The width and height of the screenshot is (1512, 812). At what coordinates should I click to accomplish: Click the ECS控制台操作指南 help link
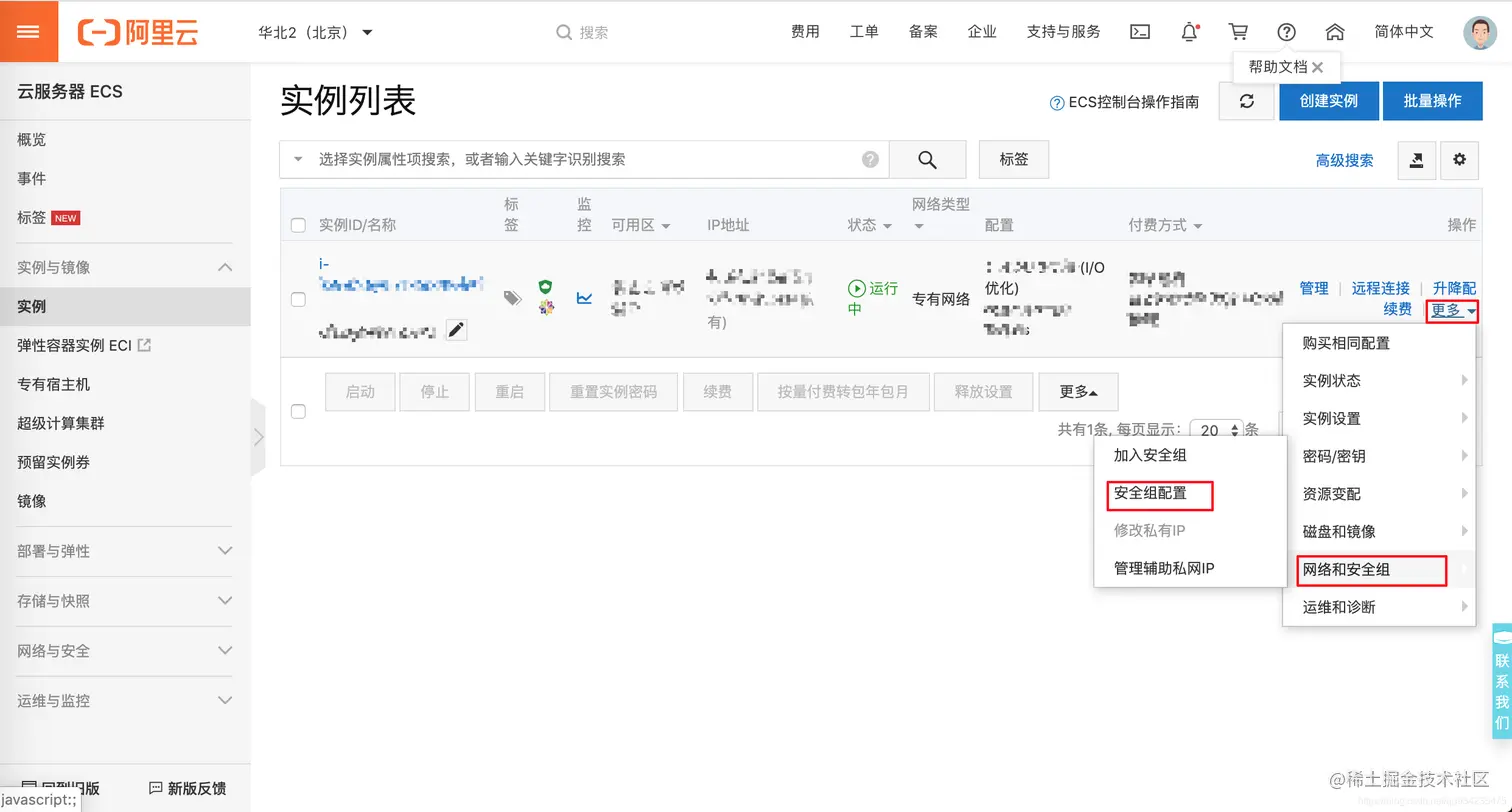[x=1124, y=102]
